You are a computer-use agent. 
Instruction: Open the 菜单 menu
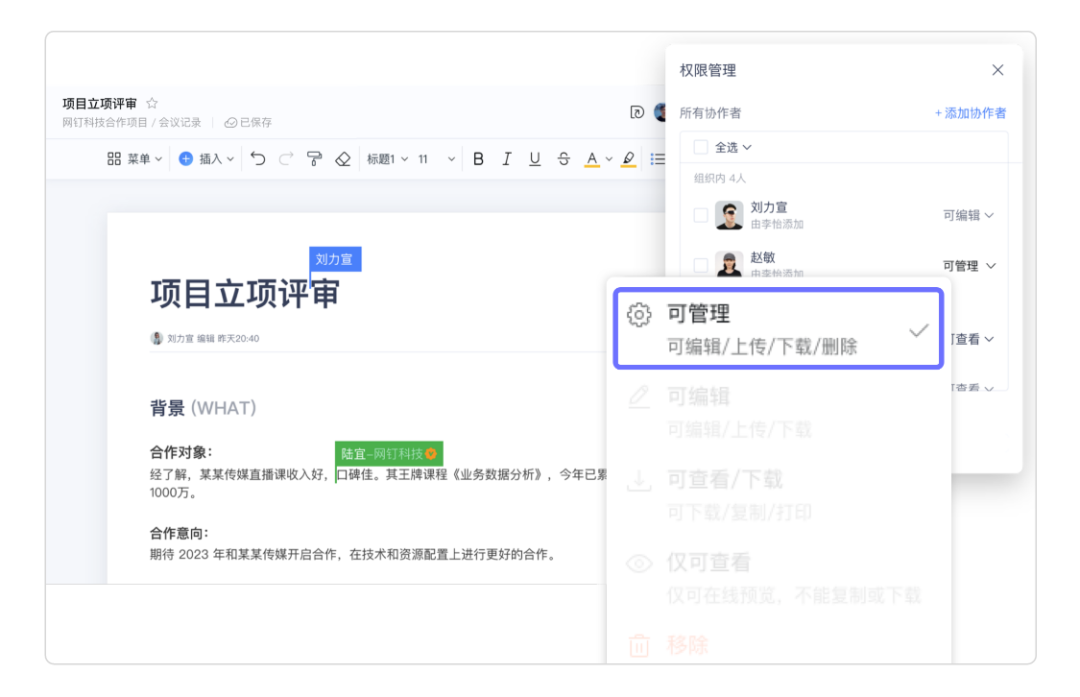click(x=135, y=159)
